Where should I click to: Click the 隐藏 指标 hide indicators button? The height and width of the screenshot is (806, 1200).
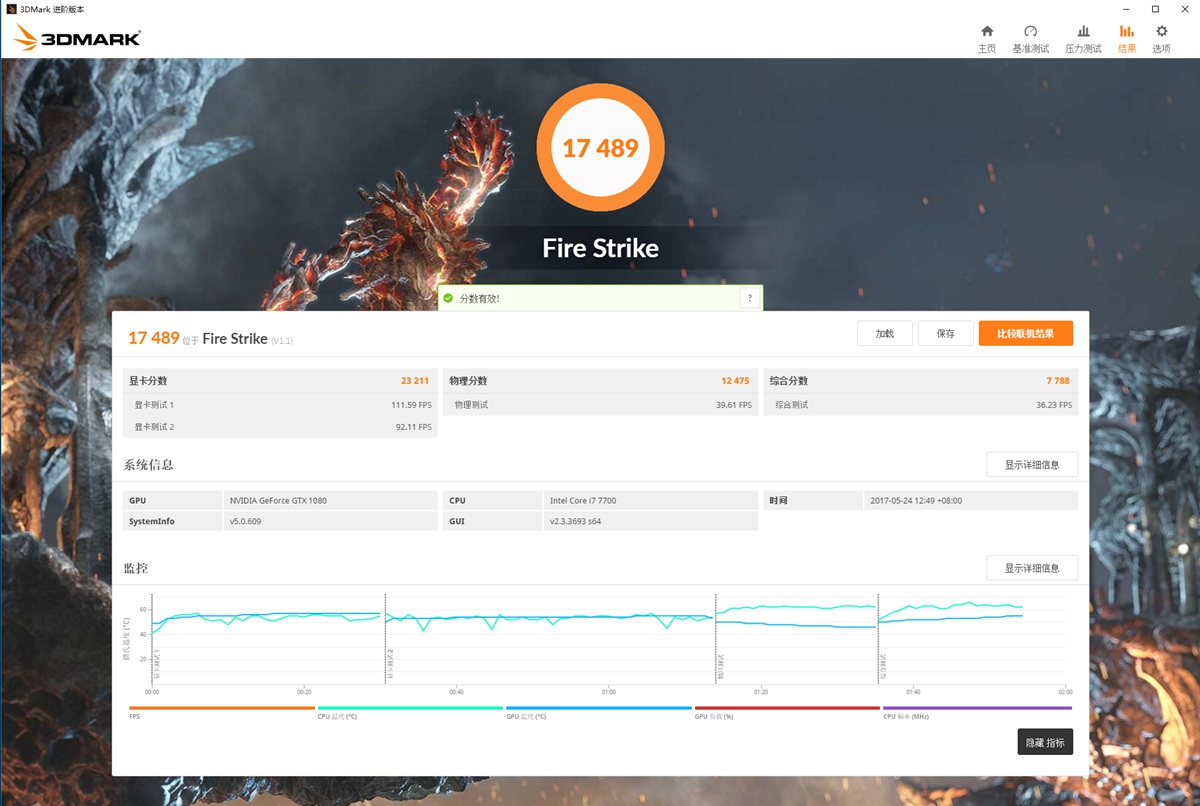click(1045, 742)
